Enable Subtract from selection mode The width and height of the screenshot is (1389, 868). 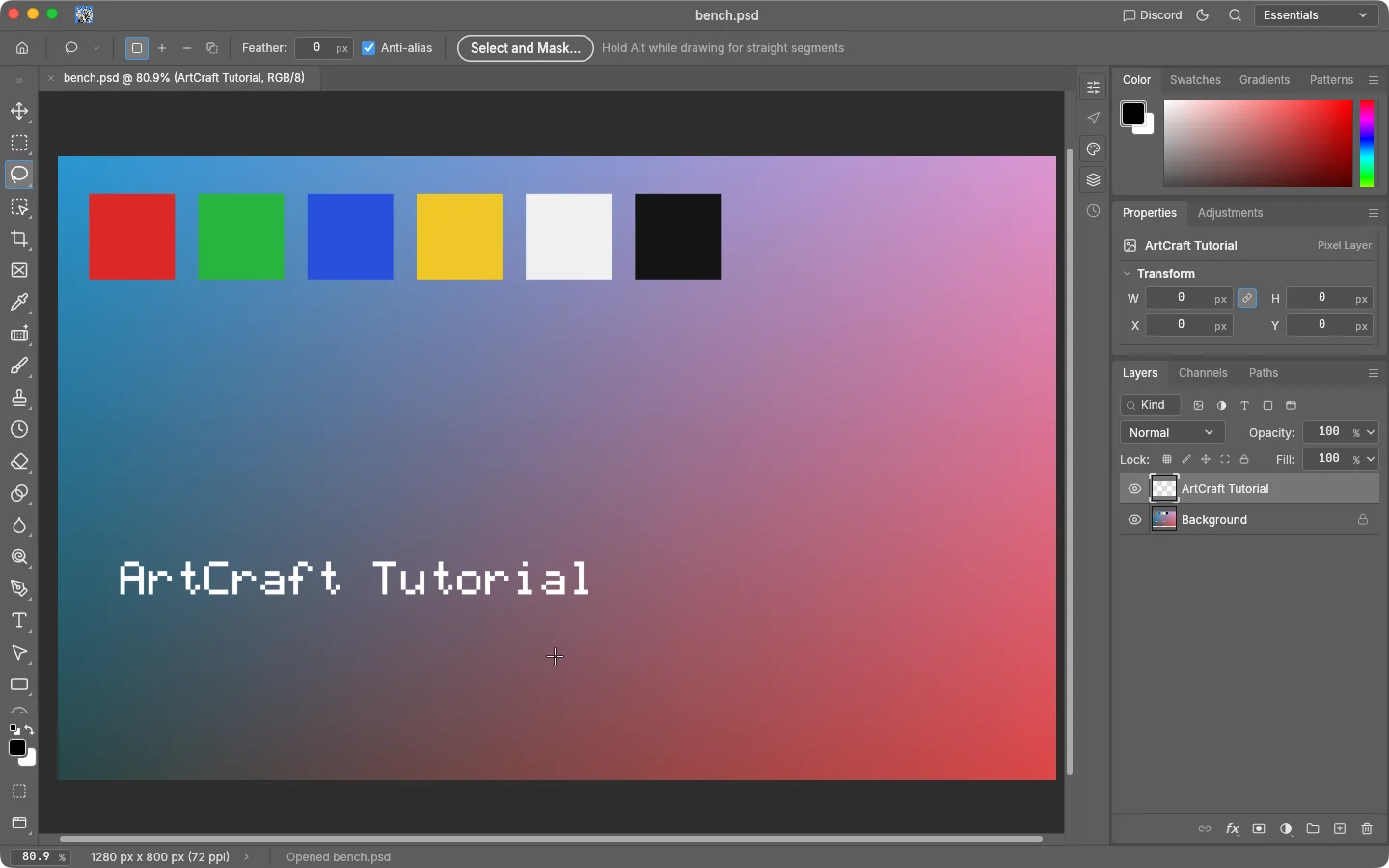(x=187, y=48)
